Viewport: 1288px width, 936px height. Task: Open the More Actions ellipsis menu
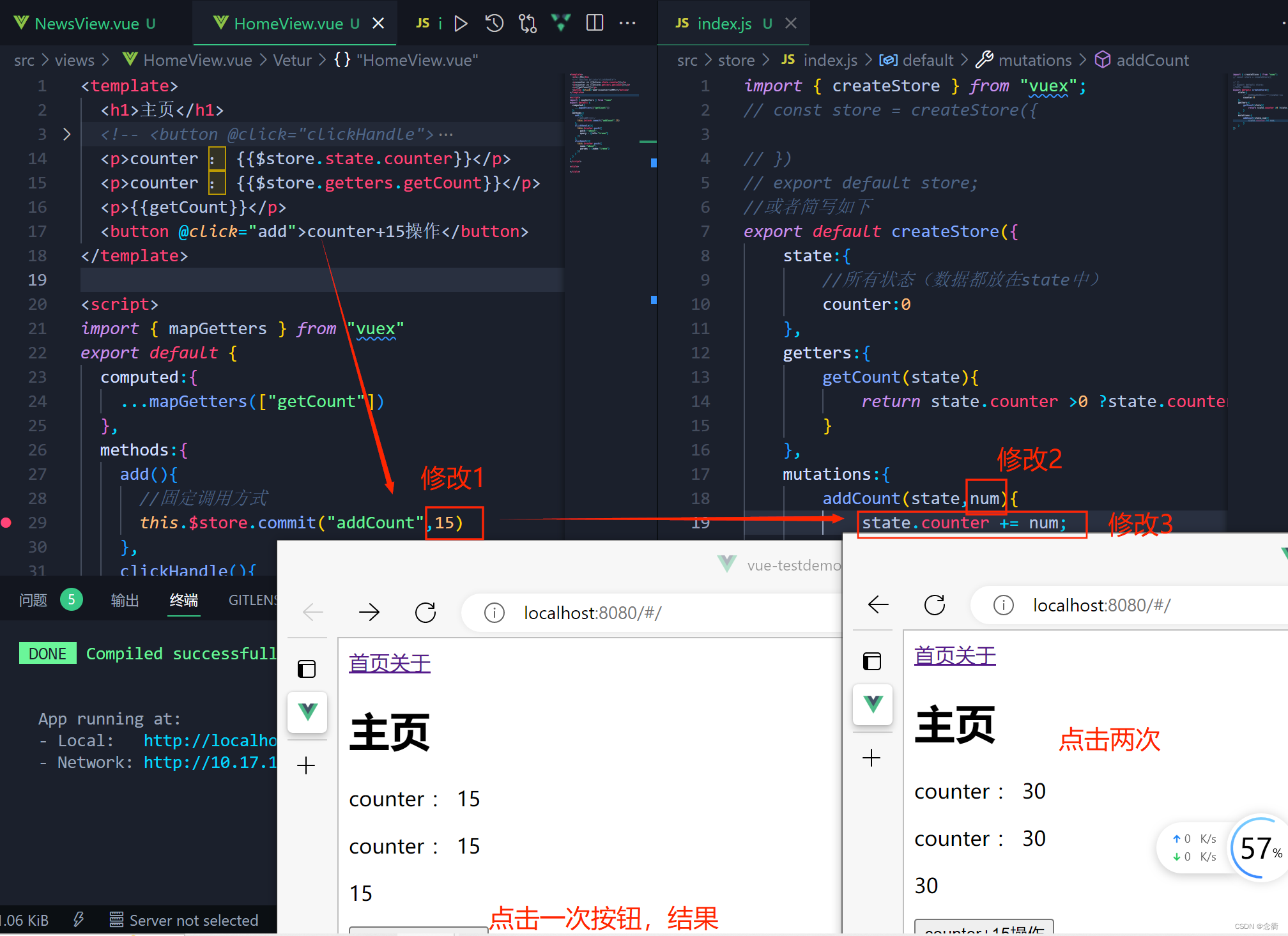pos(627,23)
